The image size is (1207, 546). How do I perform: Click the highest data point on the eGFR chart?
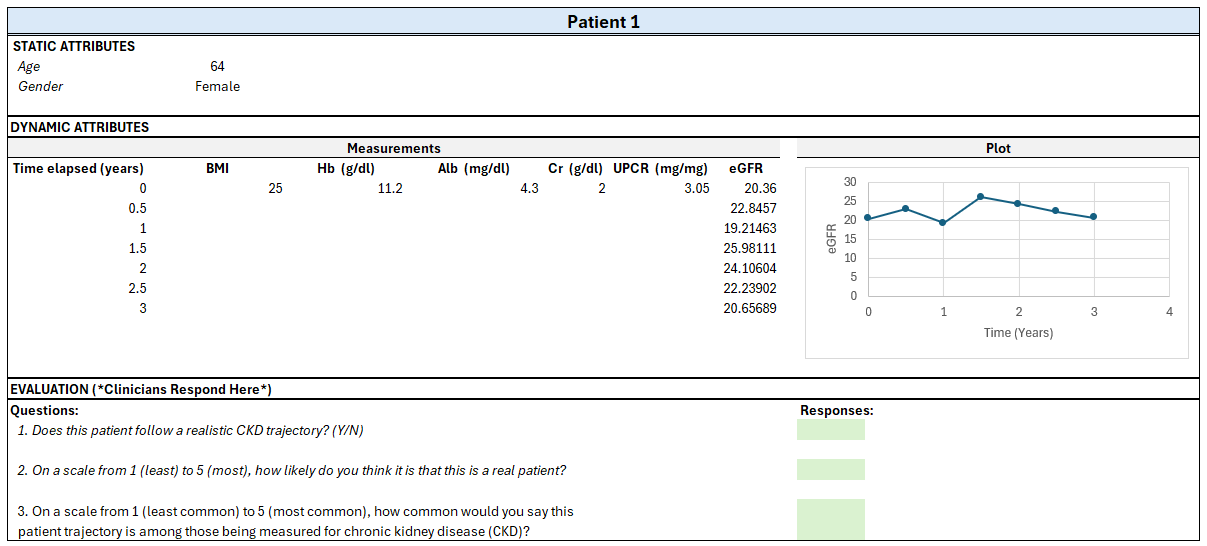pos(981,197)
